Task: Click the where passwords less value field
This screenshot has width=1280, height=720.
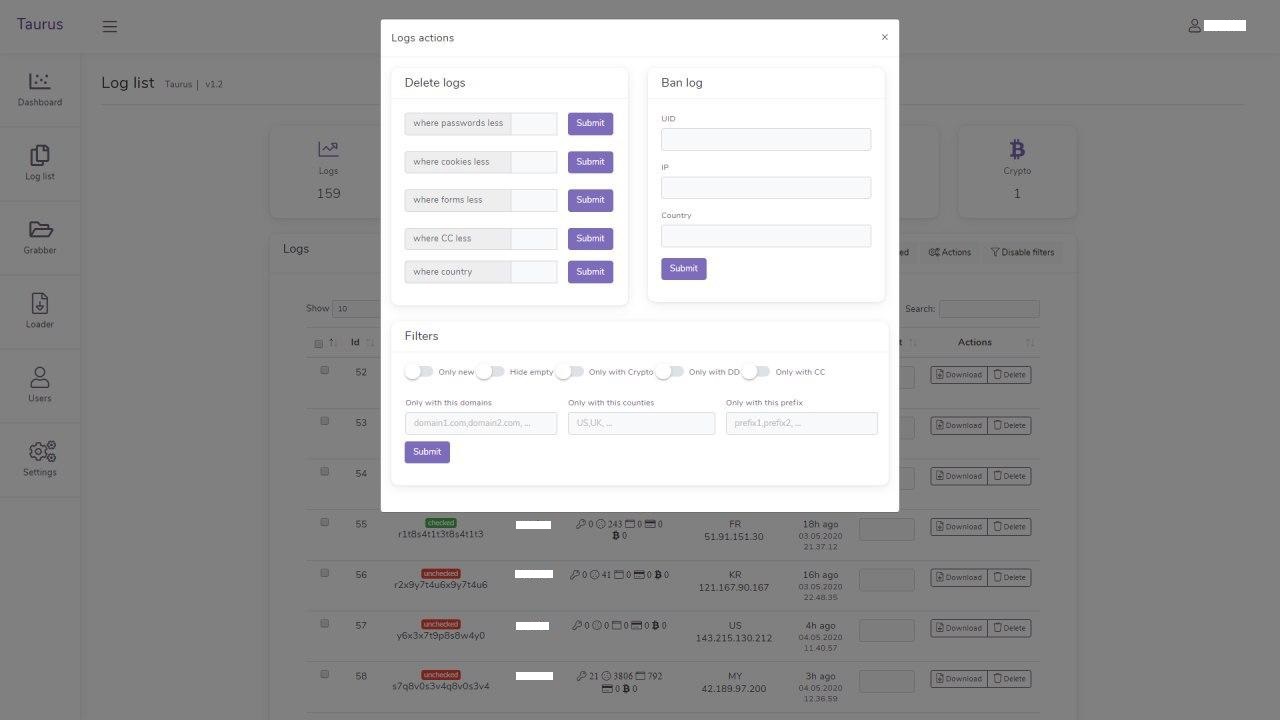Action: (534, 124)
